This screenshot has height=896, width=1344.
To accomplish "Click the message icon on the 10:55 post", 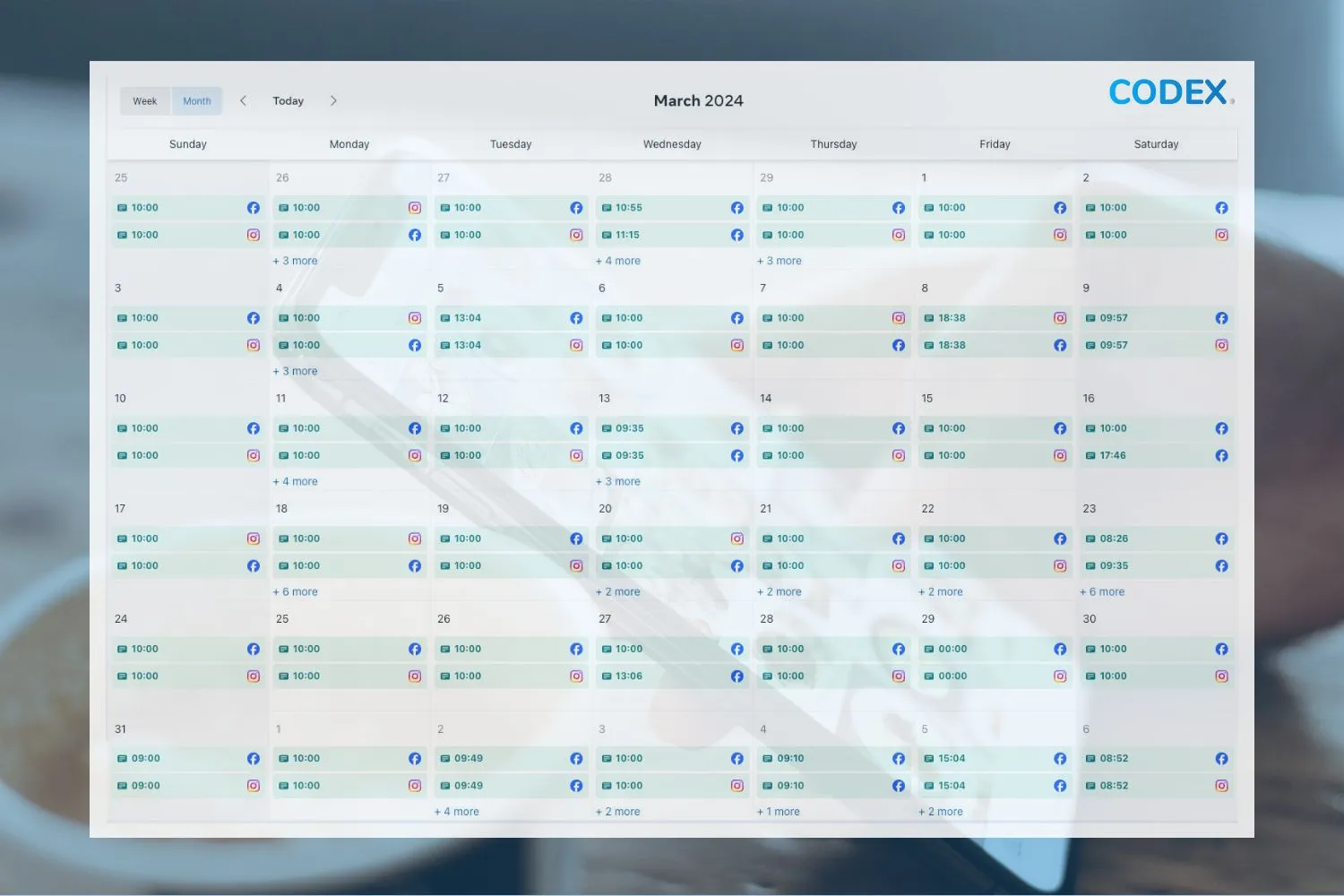I will 607,208.
